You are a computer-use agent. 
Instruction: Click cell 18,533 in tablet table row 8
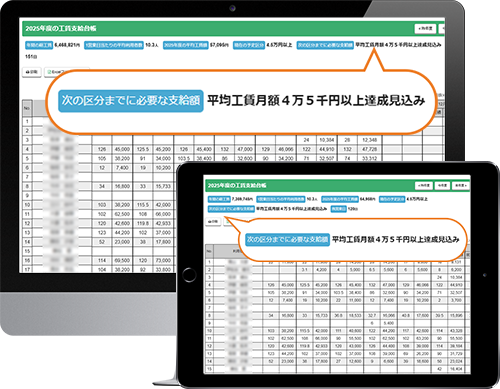tap(355, 315)
